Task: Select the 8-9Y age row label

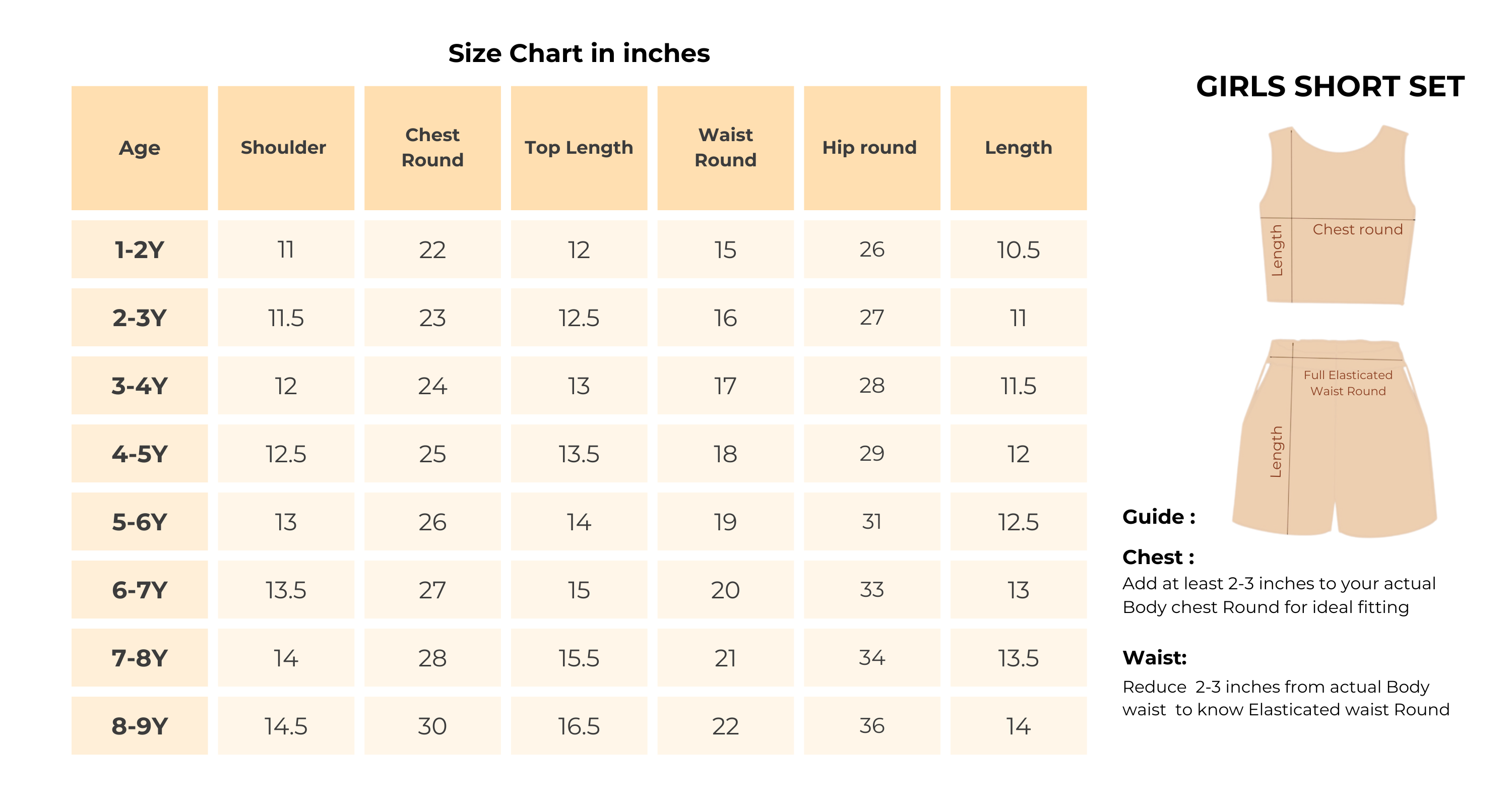Action: tap(140, 726)
